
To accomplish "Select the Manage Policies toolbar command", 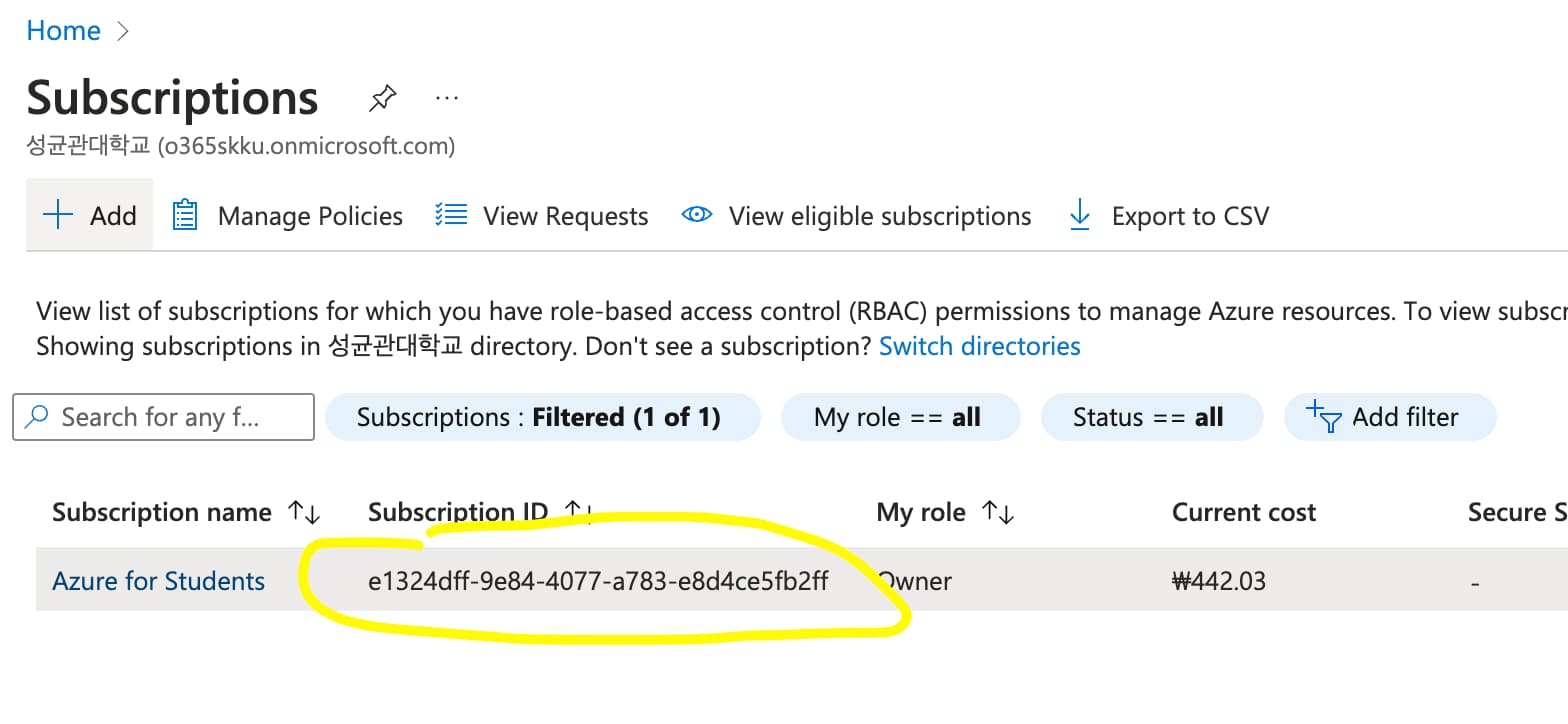I will (x=309, y=215).
